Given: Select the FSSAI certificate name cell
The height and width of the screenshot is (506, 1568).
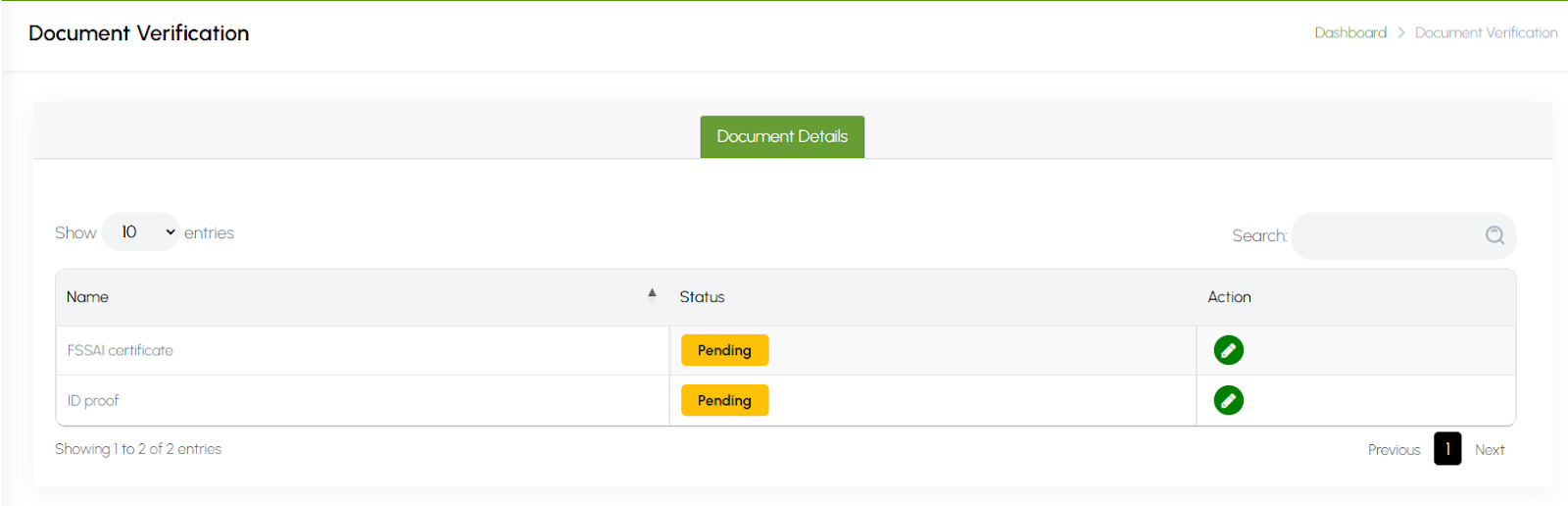Looking at the screenshot, I should pos(121,351).
